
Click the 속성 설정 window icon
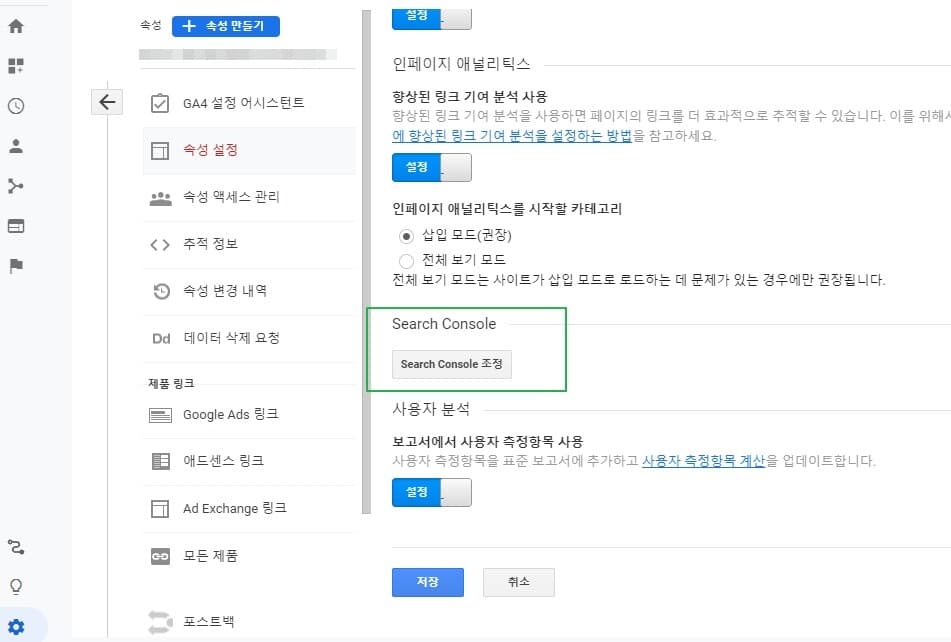(160, 150)
